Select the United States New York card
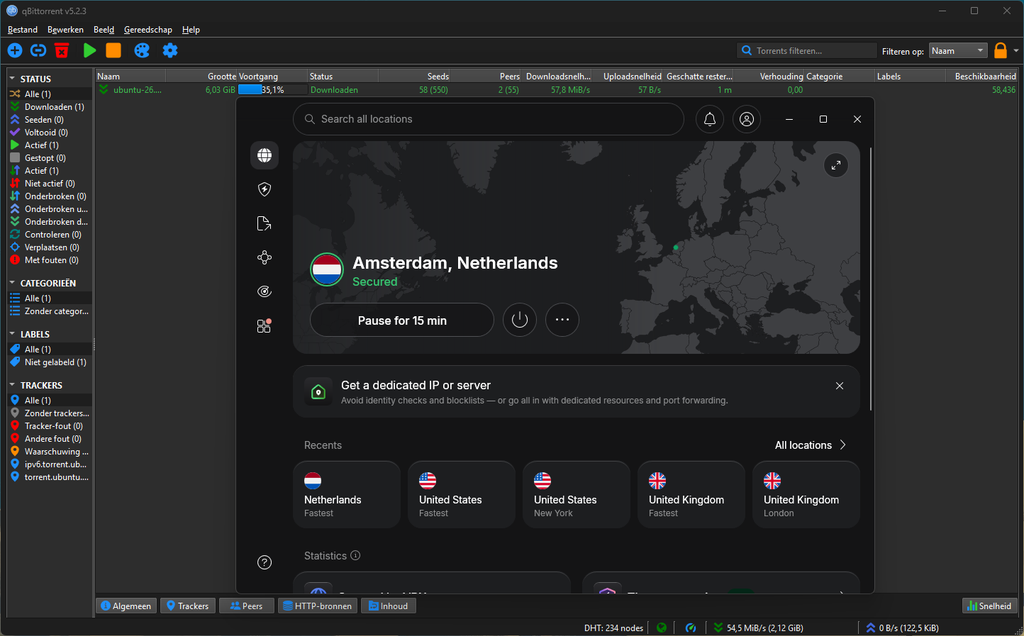This screenshot has width=1024, height=636. point(577,494)
